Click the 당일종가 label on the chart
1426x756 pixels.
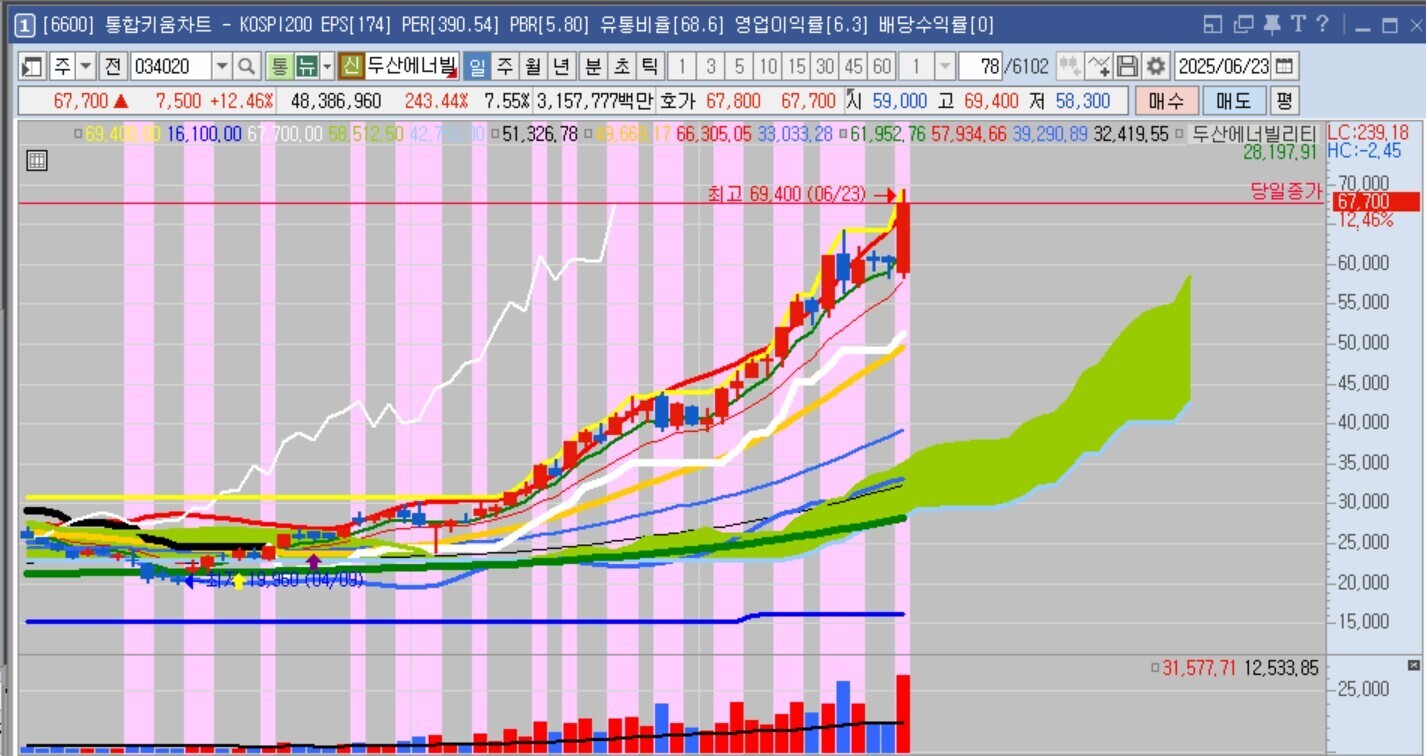1286,191
